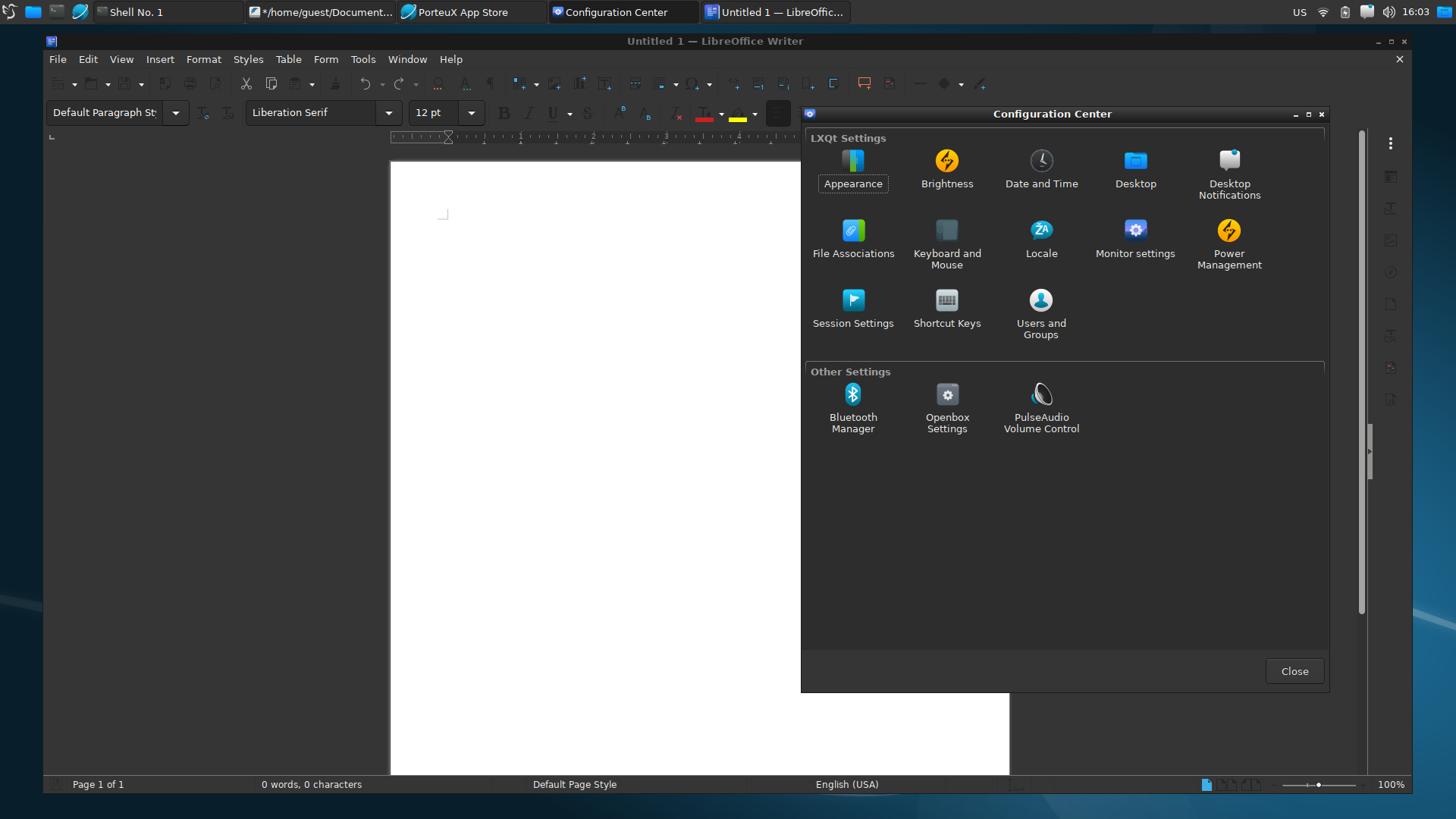This screenshot has width=1456, height=819.
Task: Click the 100% zoom level in status bar
Action: pyautogui.click(x=1391, y=785)
